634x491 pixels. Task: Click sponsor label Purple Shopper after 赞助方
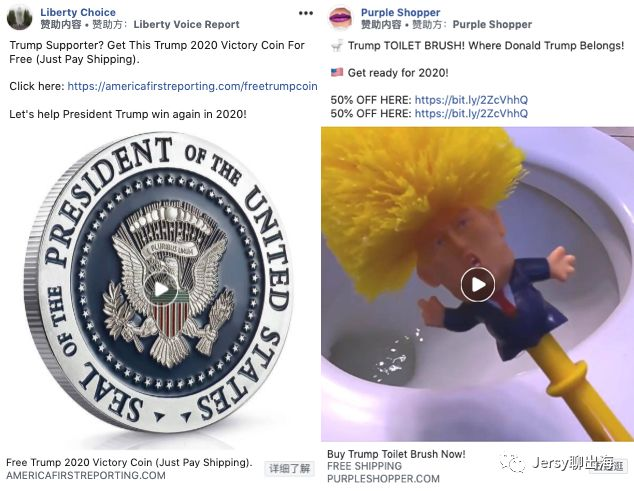tap(492, 25)
